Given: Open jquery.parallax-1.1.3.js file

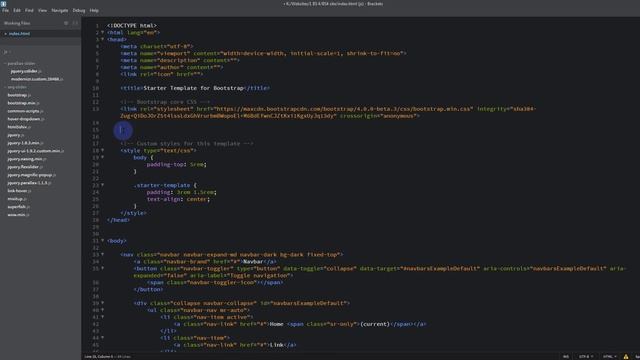Looking at the screenshot, I should [x=29, y=183].
